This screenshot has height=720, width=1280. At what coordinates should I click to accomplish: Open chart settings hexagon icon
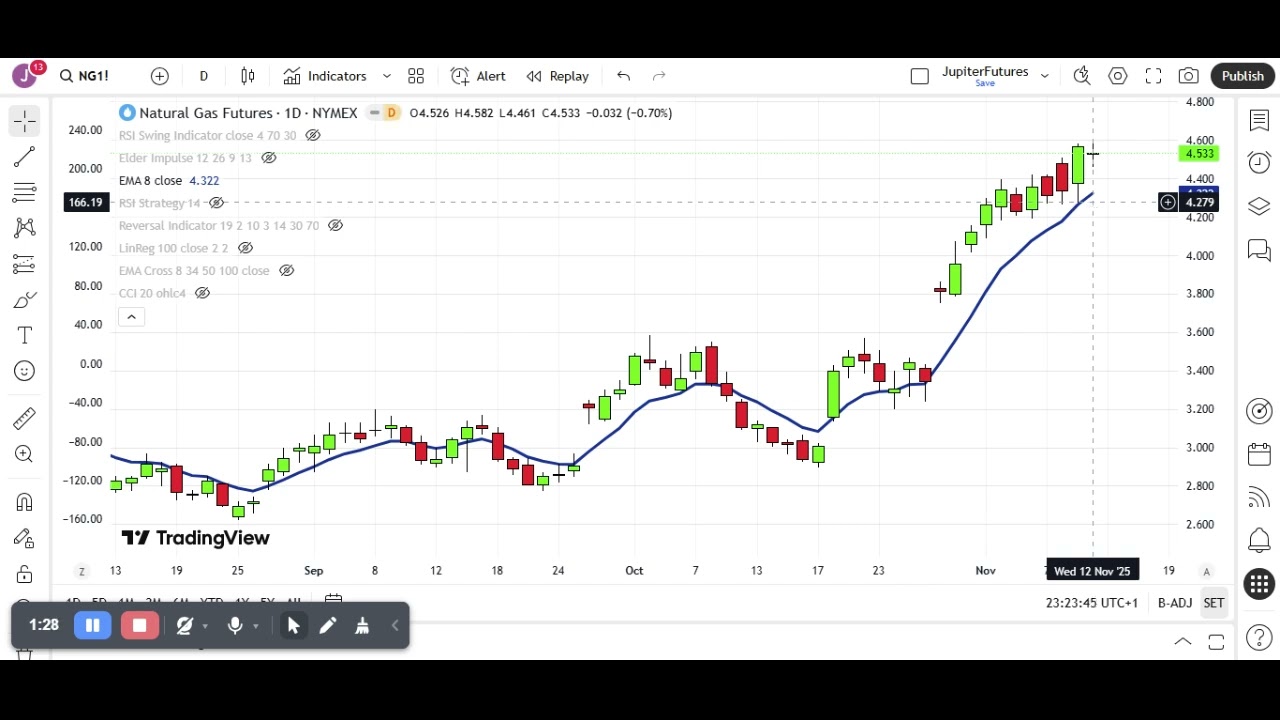coord(1118,76)
